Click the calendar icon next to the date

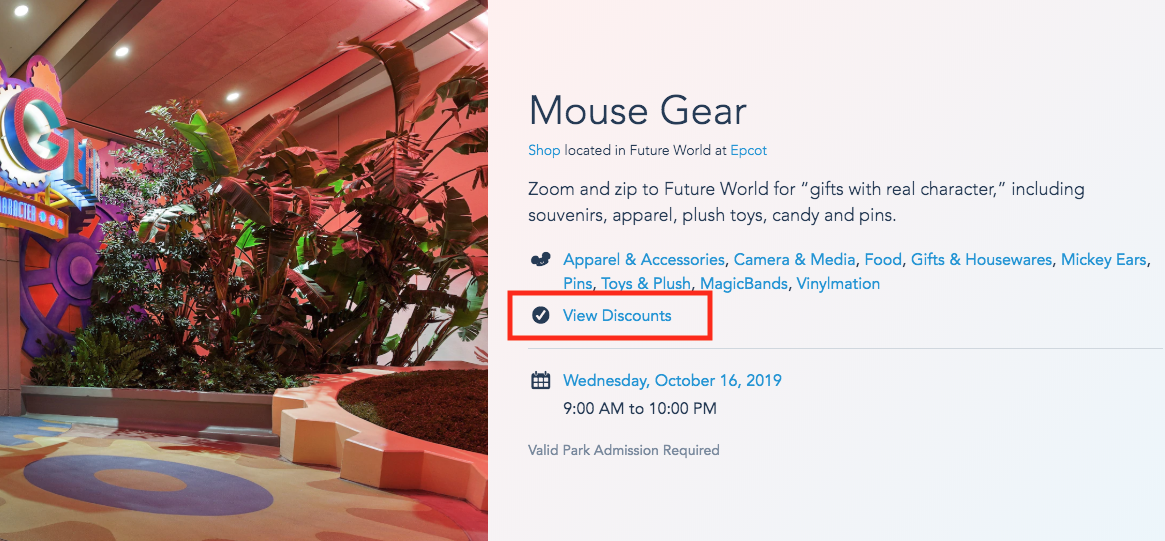(541, 380)
